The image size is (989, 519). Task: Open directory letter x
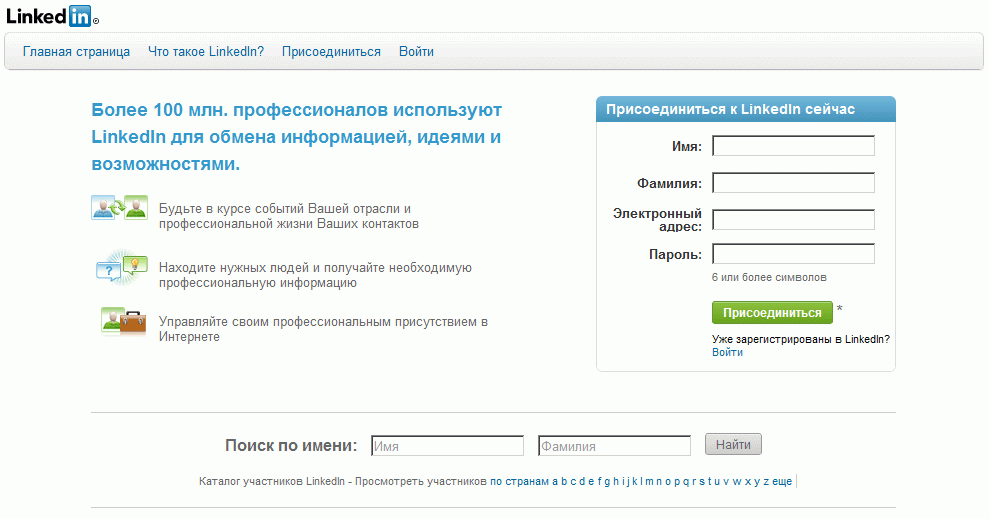coord(747,482)
